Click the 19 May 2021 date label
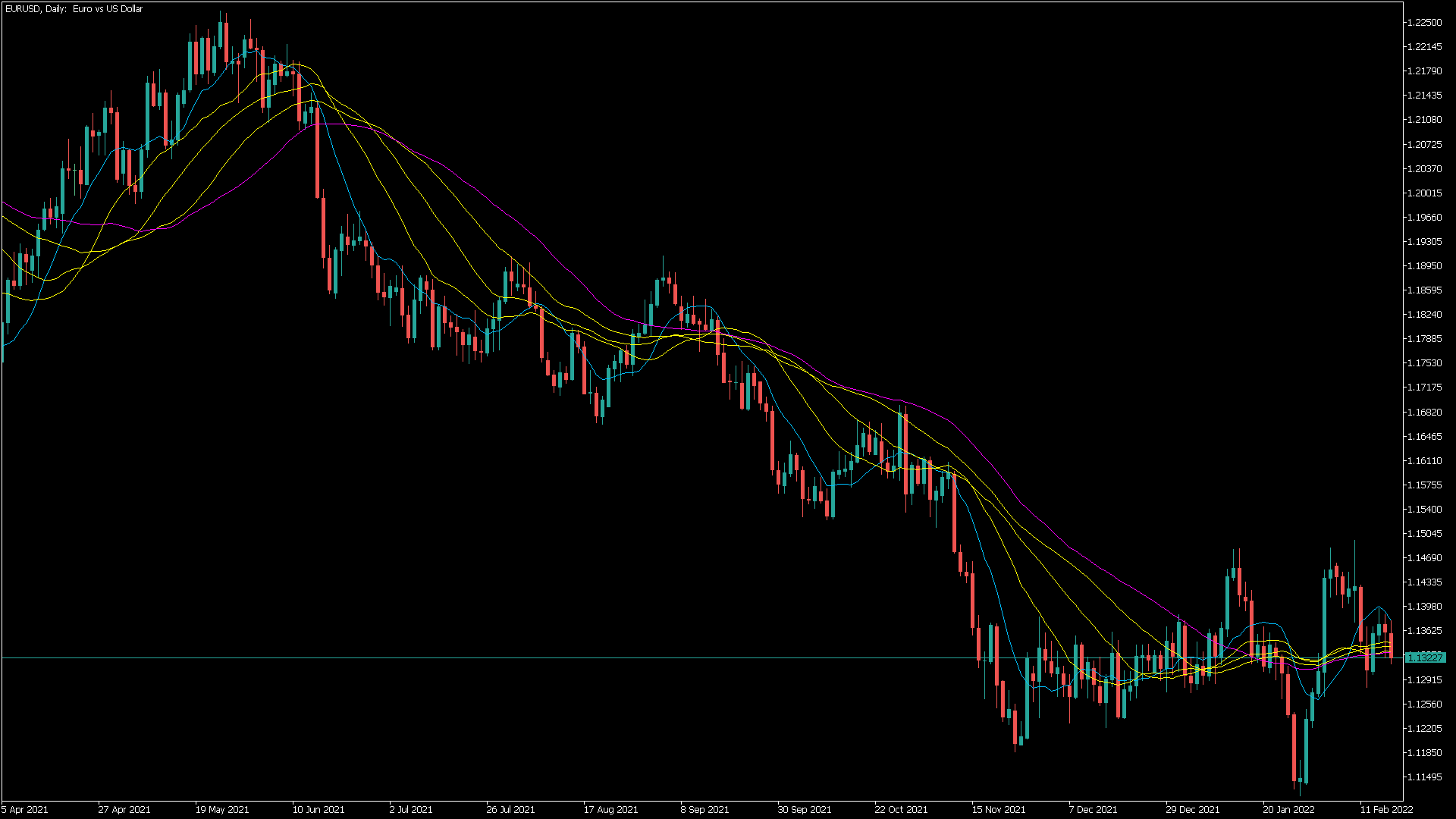 tap(222, 810)
